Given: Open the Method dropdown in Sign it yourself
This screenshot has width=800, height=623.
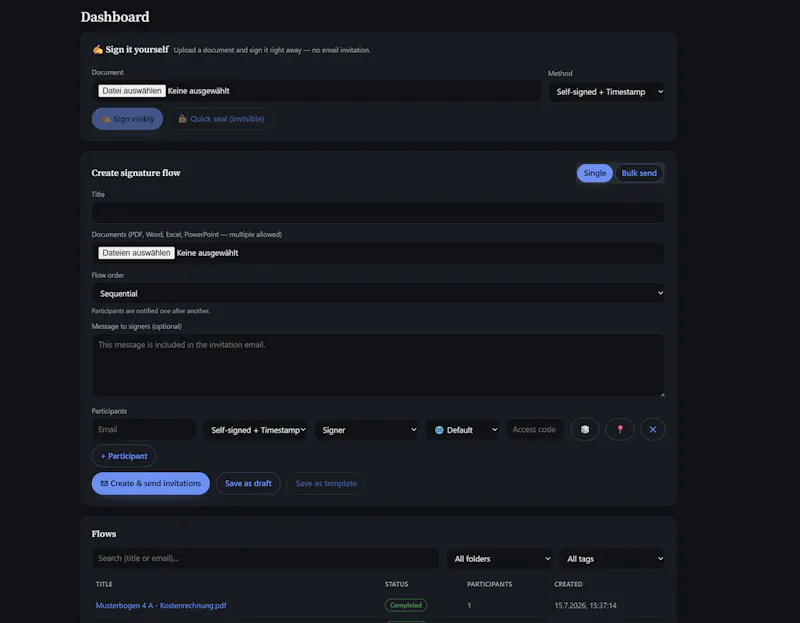Looking at the screenshot, I should (607, 92).
